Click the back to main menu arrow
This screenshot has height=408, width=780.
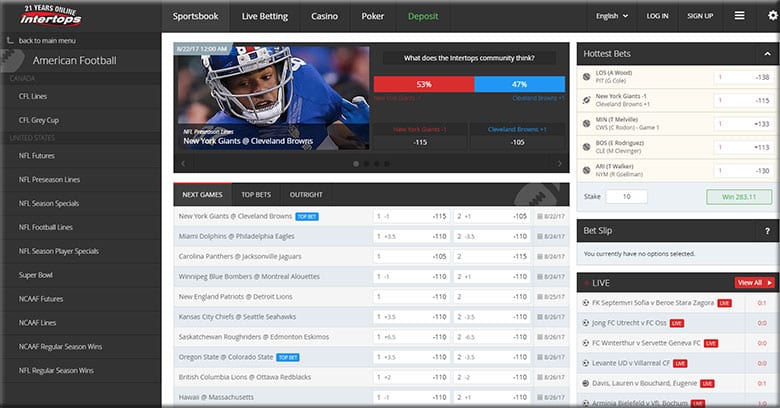click(9, 40)
